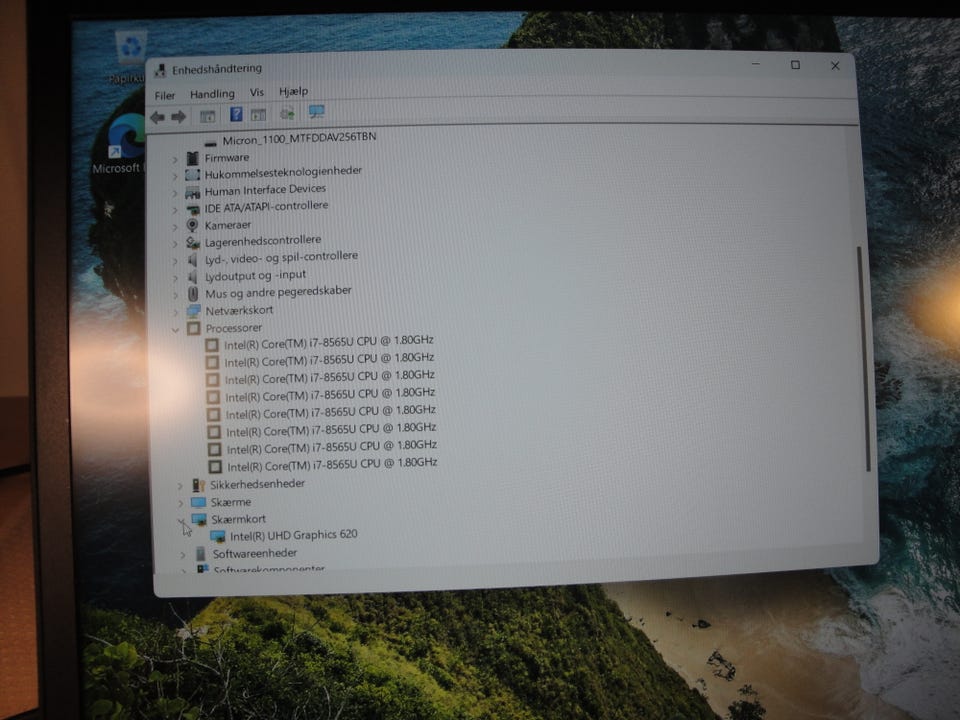This screenshot has width=960, height=720.
Task: Click the Back arrow toolbar icon
Action: [157, 118]
